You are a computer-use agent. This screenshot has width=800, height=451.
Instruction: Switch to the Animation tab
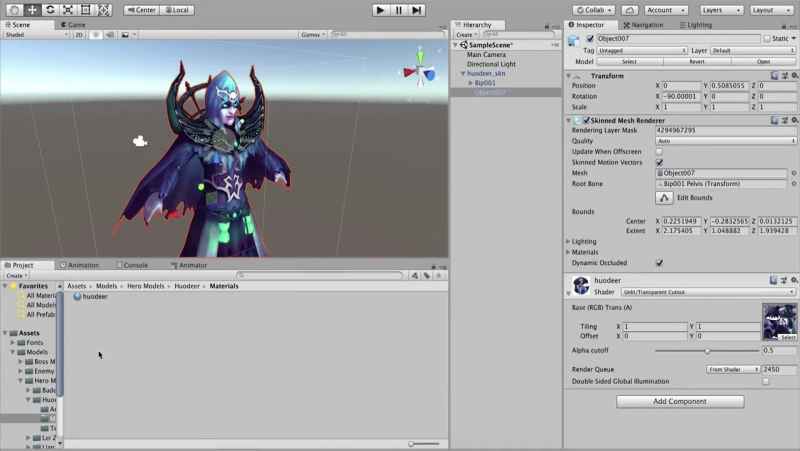point(79,265)
